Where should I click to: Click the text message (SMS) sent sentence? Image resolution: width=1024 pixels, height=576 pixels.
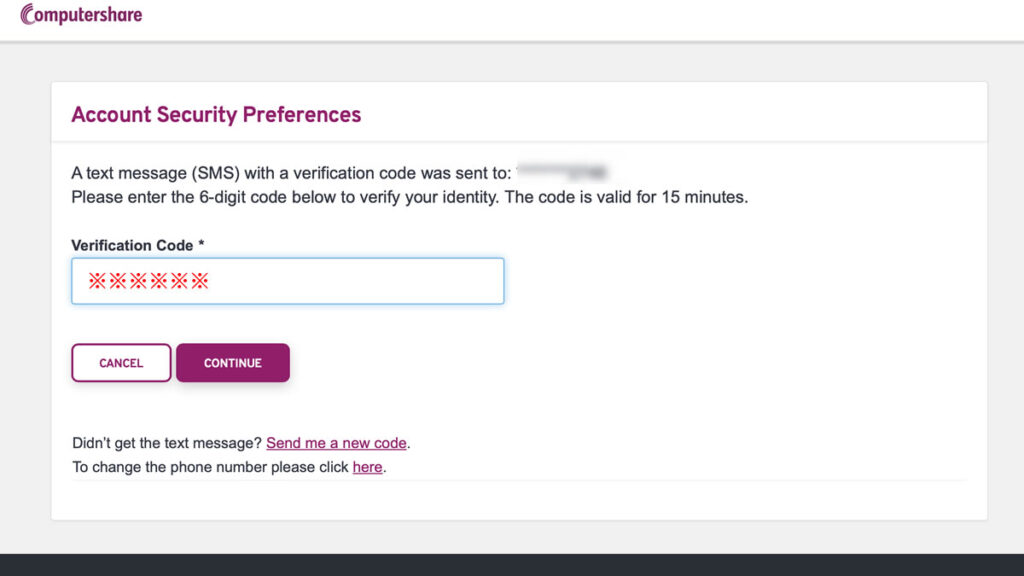pos(291,173)
